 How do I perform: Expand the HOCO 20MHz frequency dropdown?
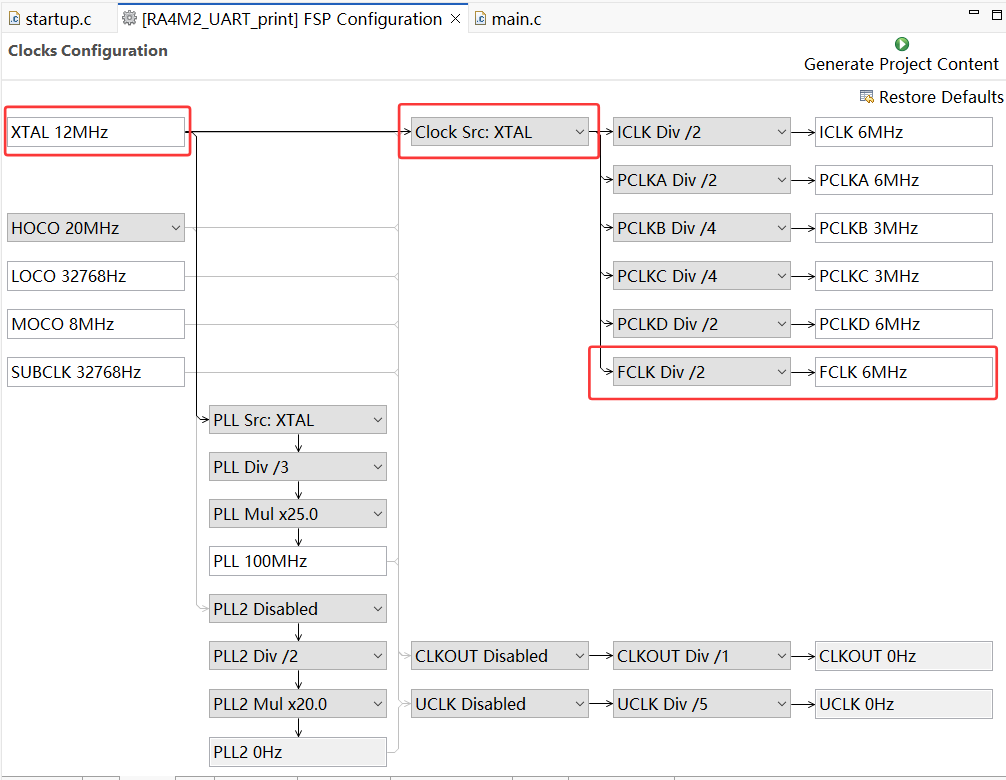[x=96, y=228]
